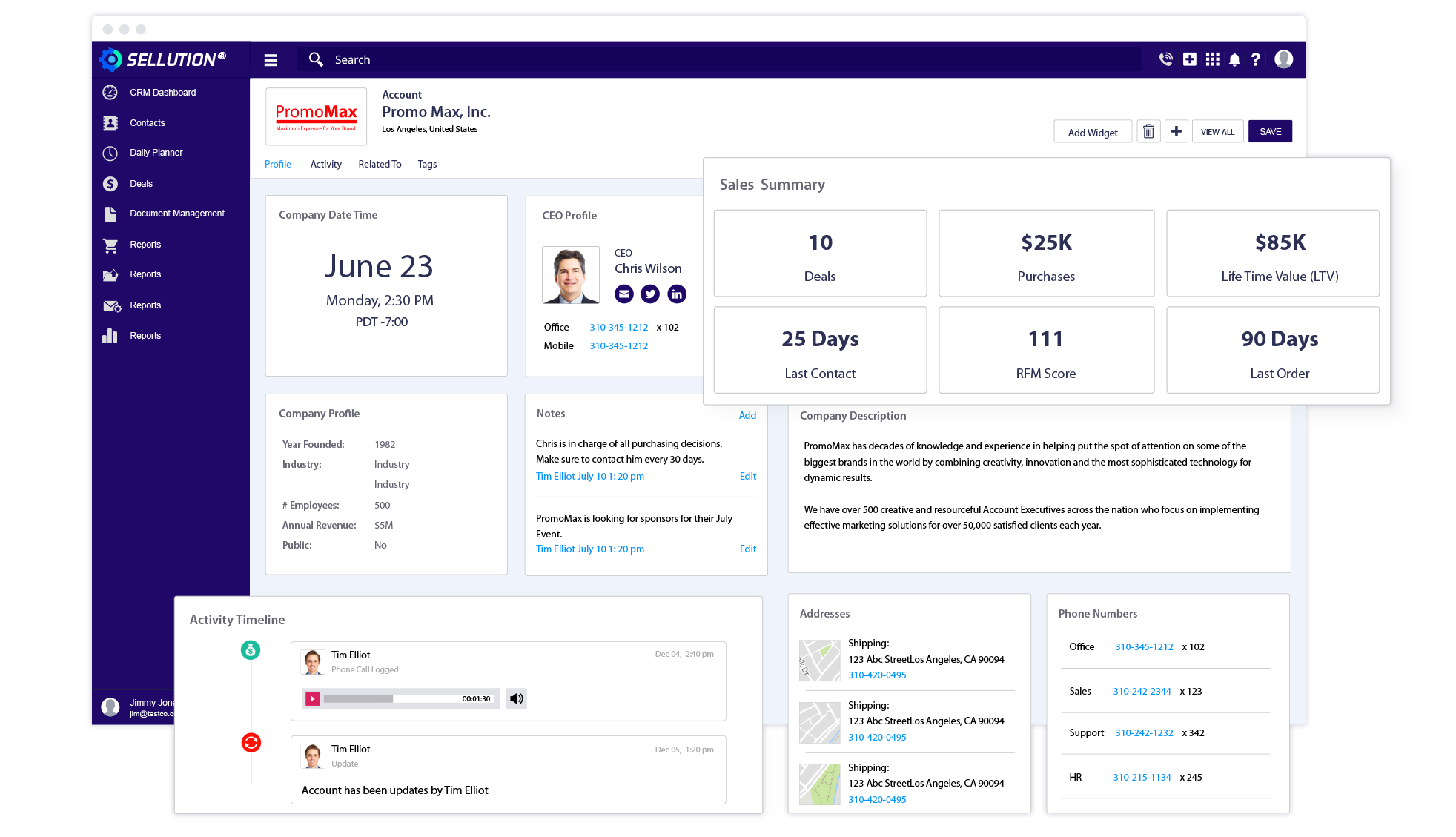Call Support number 310-242-1232

click(x=1144, y=733)
